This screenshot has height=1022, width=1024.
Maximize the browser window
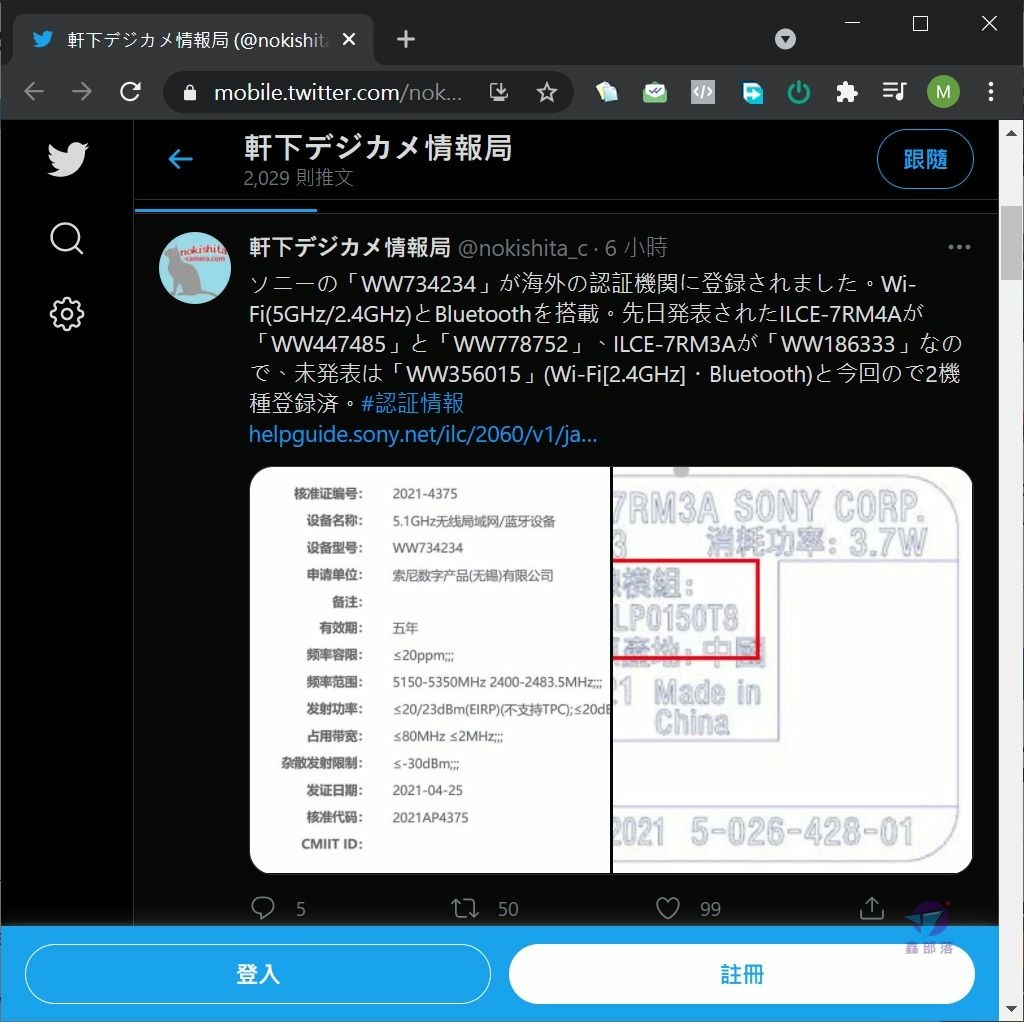point(920,24)
